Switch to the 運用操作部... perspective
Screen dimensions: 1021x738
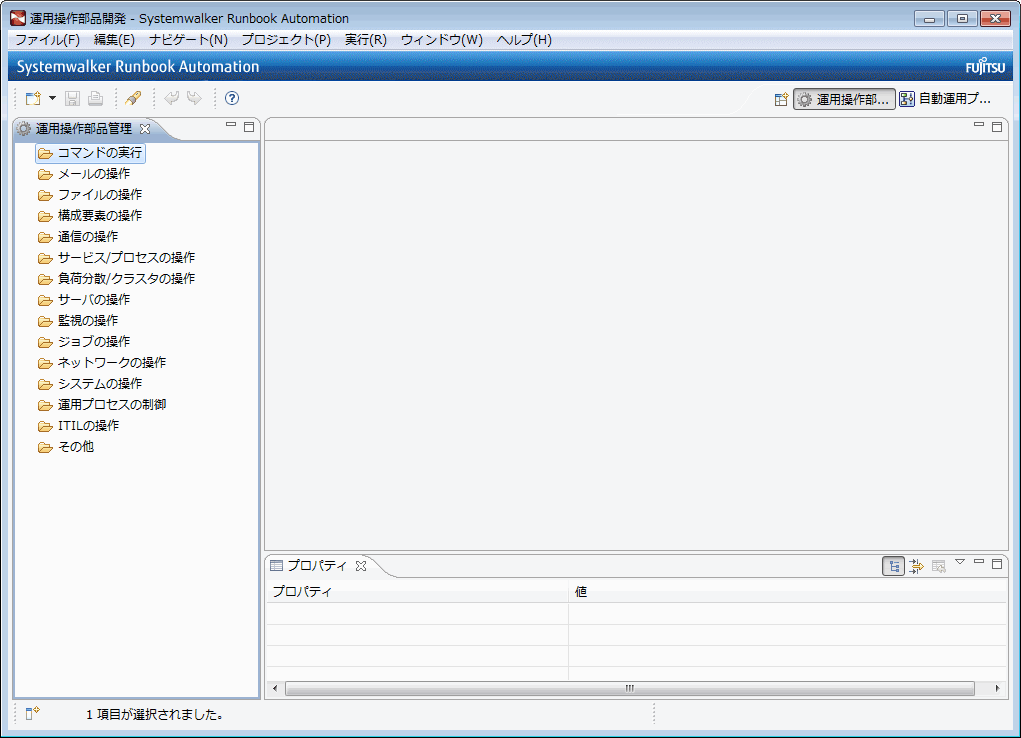click(844, 99)
